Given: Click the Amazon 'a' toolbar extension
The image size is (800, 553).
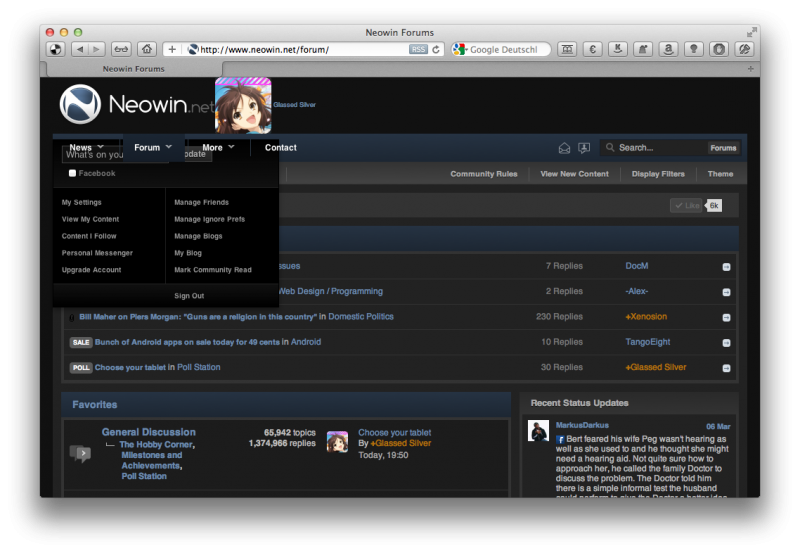Looking at the screenshot, I should click(668, 49).
